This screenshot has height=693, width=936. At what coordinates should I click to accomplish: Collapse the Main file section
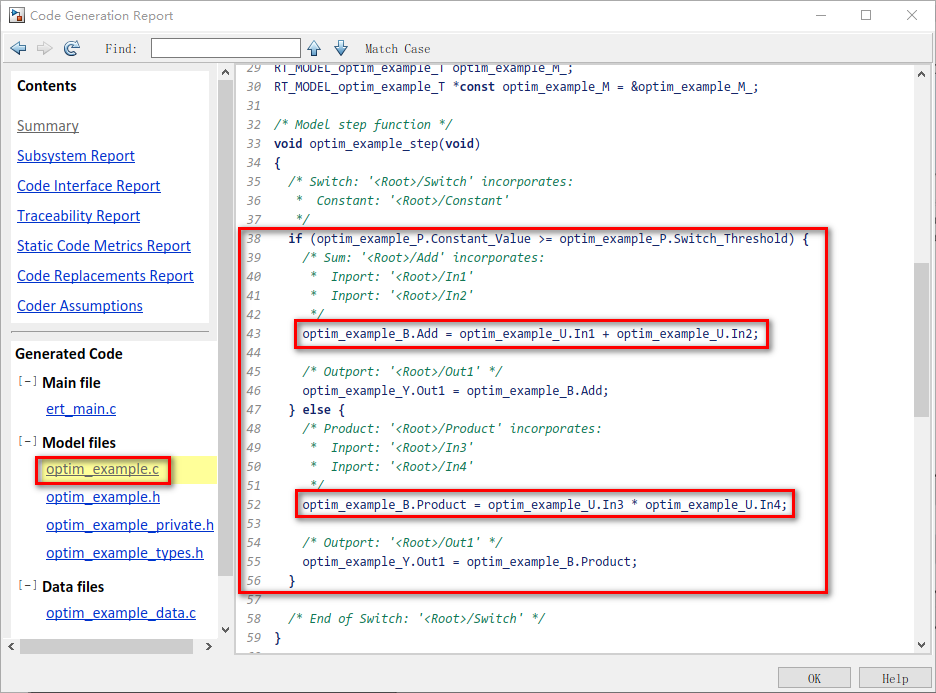point(27,381)
